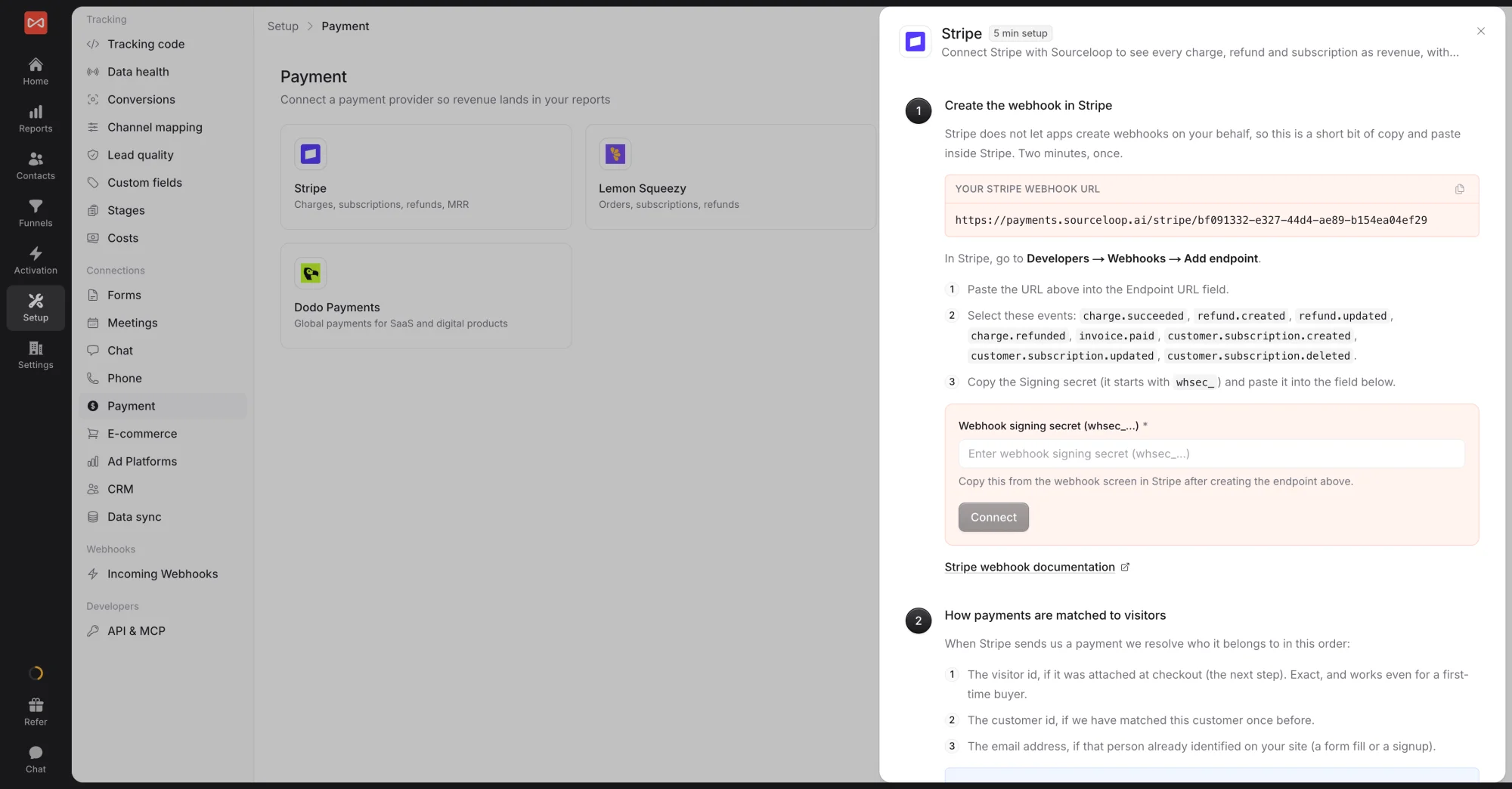Click the Stripe card icon
Screen dimensions: 1512x789
click(311, 154)
